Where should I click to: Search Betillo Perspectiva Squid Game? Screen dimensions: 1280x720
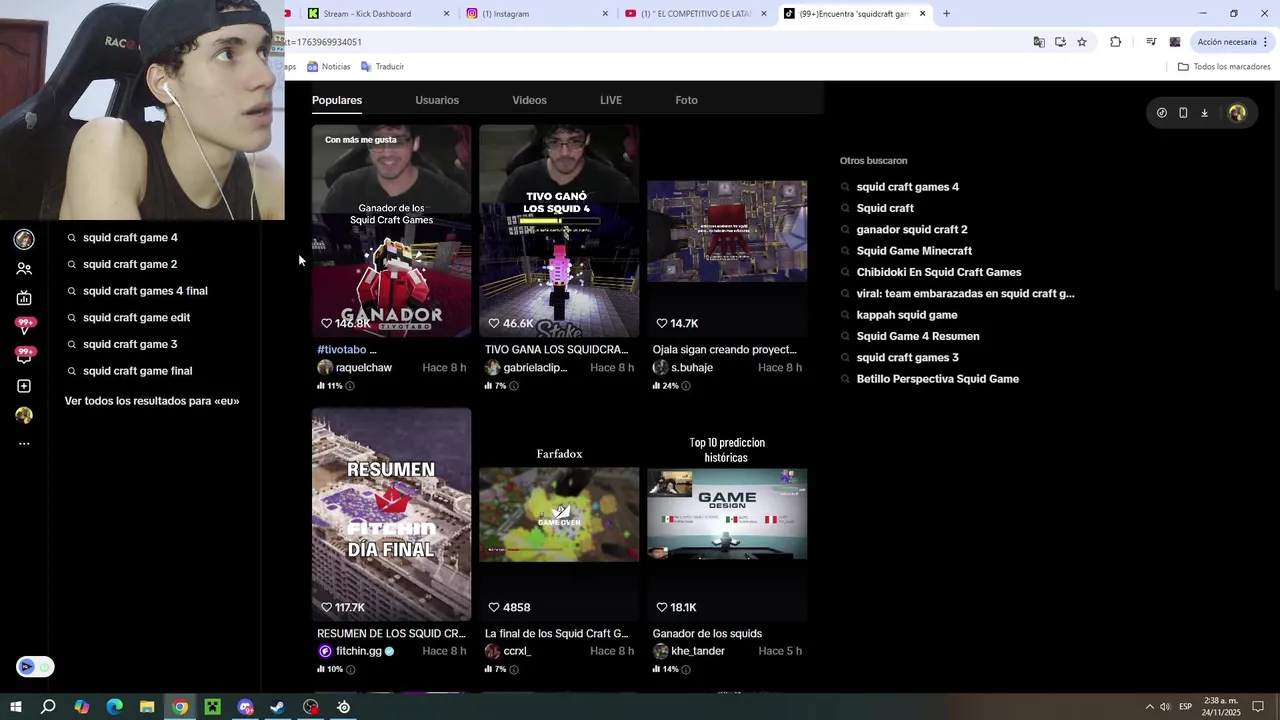tap(938, 379)
